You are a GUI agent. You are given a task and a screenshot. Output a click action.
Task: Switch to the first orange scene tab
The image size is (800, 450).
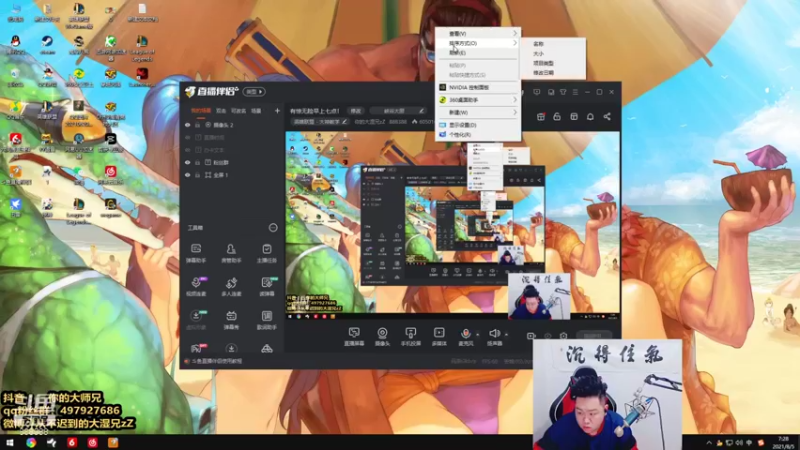pos(201,110)
